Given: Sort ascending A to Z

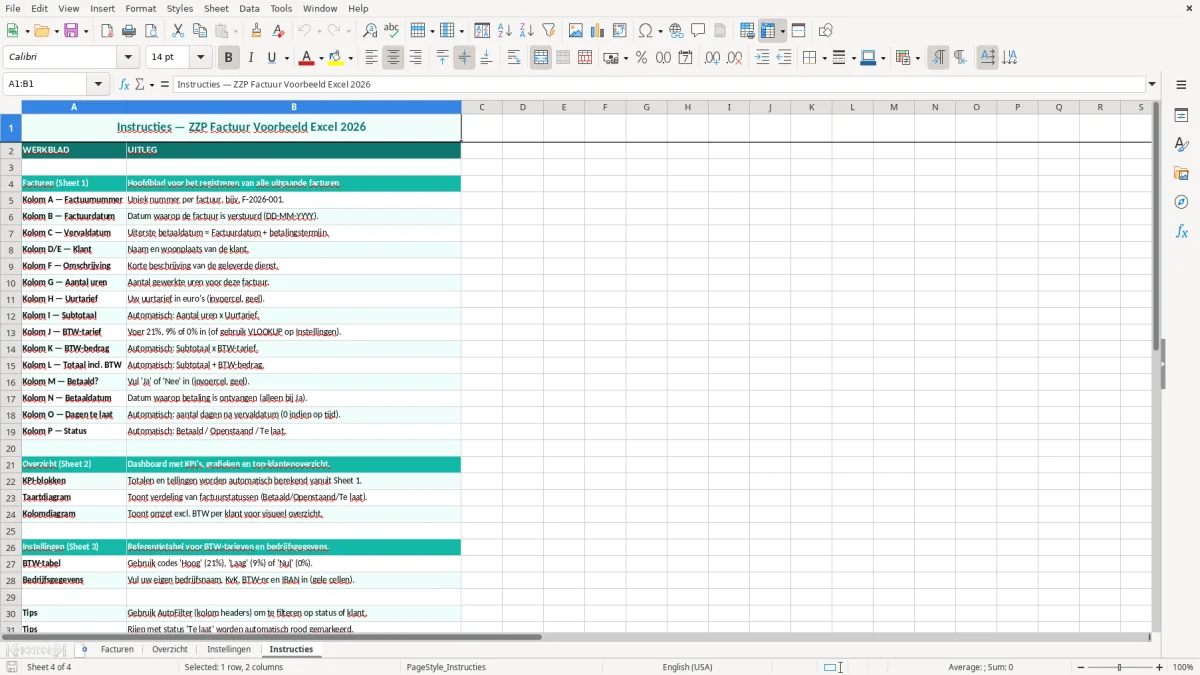Looking at the screenshot, I should [x=504, y=31].
